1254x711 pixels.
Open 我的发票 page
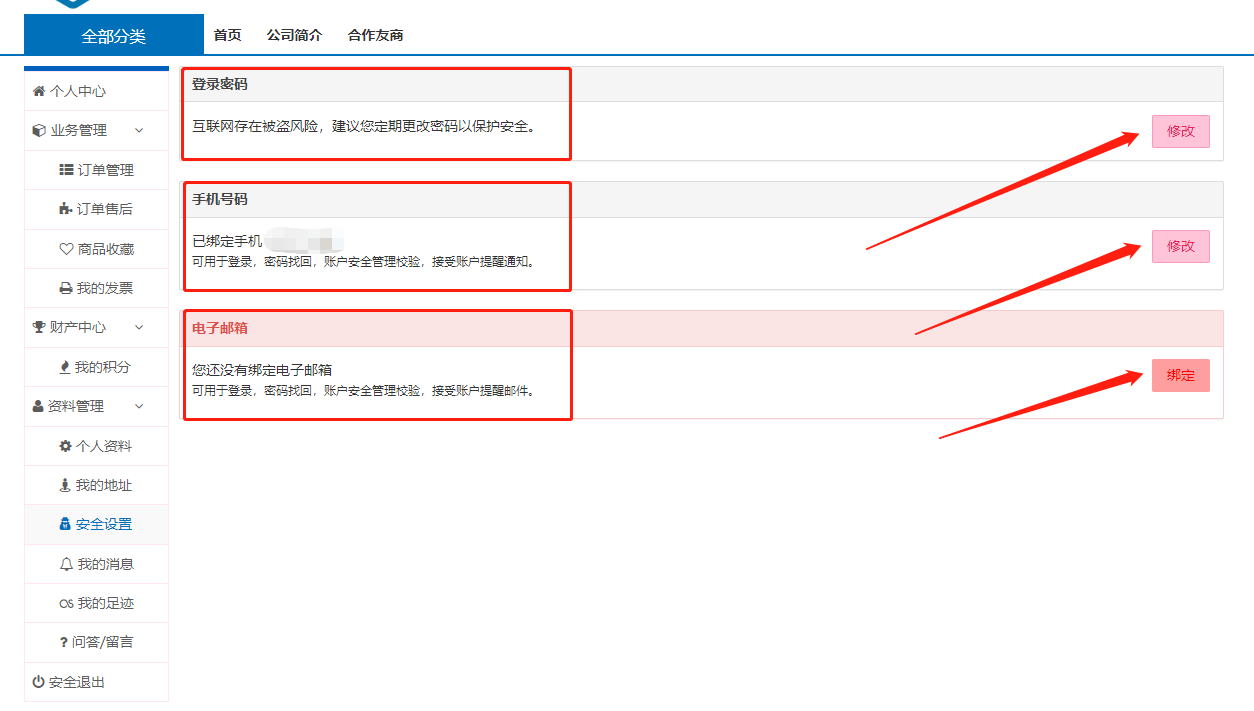[x=96, y=288]
